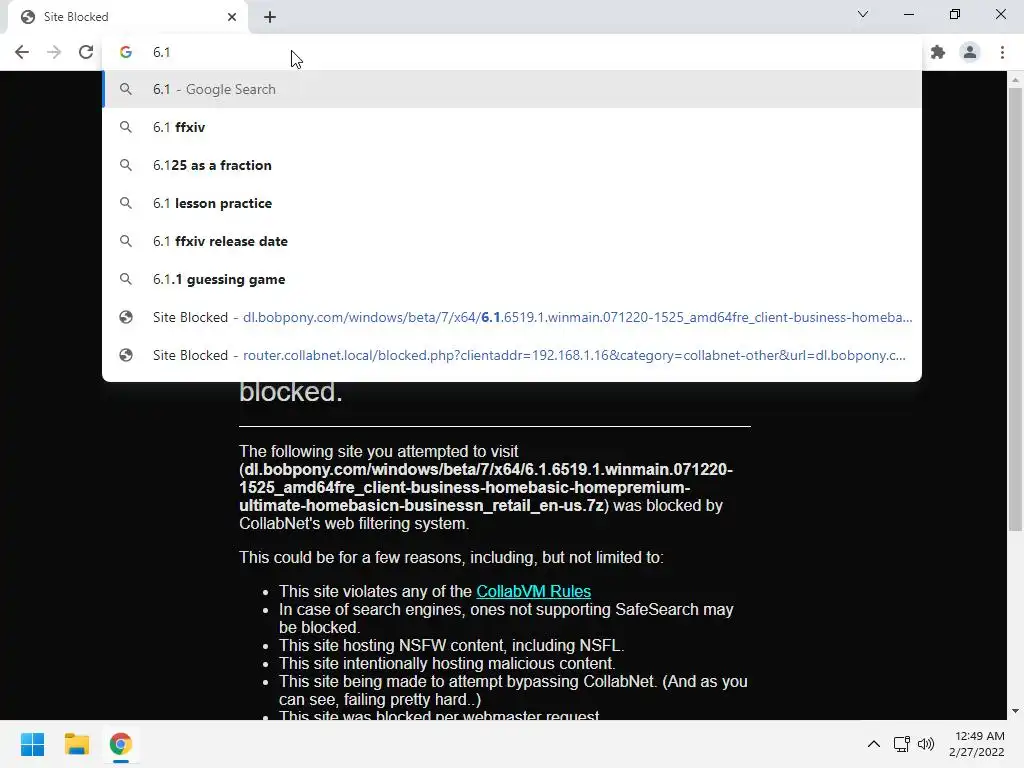
Task: Click 'This site hosting NSFW content' bullet
Action: (451, 645)
